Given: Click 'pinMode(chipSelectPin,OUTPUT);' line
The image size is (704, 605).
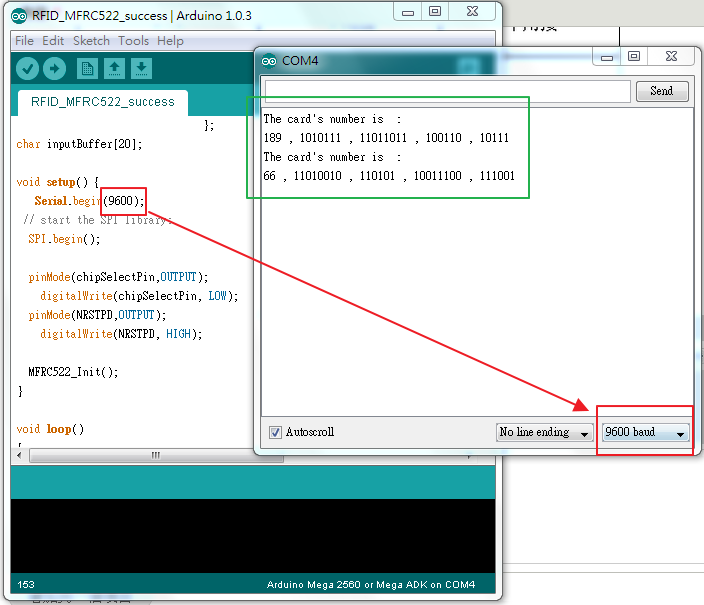Looking at the screenshot, I should 118,277.
